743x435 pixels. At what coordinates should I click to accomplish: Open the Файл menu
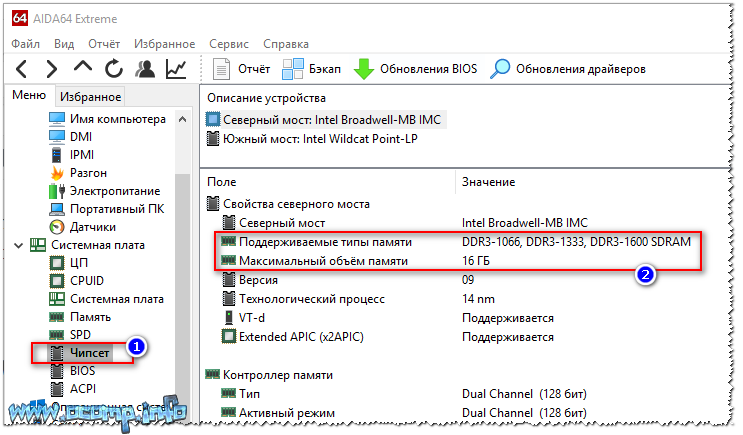26,44
